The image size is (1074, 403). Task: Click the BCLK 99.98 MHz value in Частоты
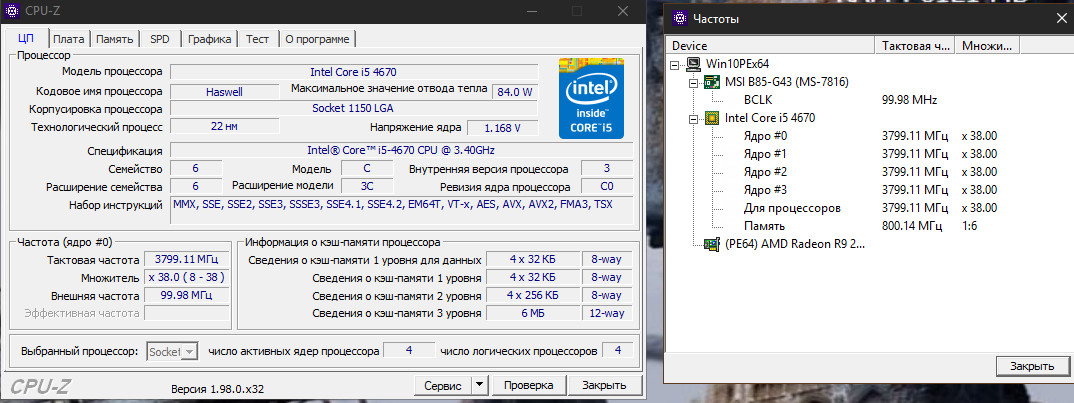(910, 100)
